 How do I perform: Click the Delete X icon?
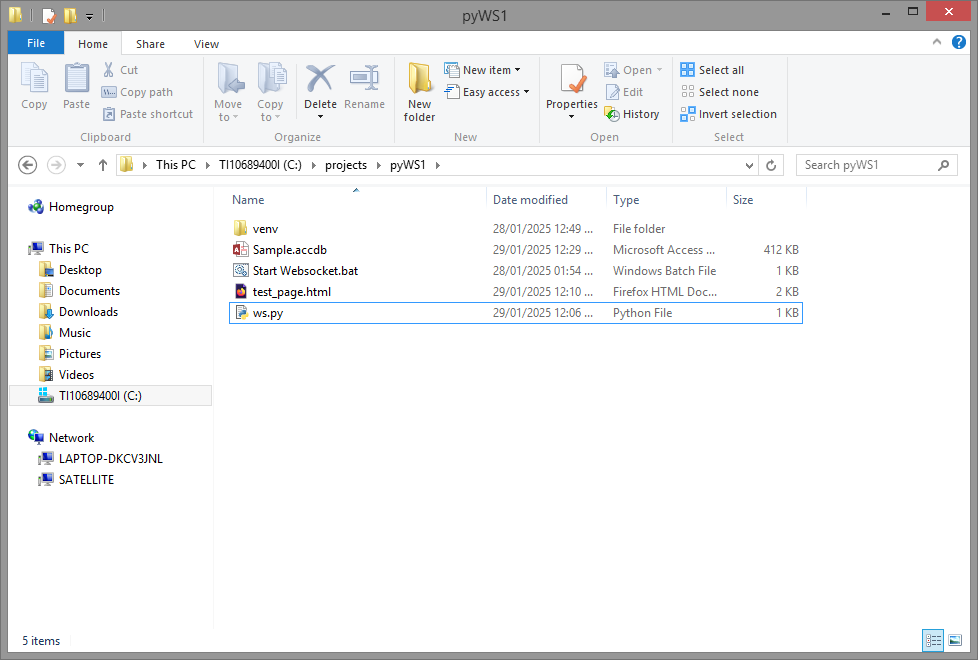click(320, 79)
